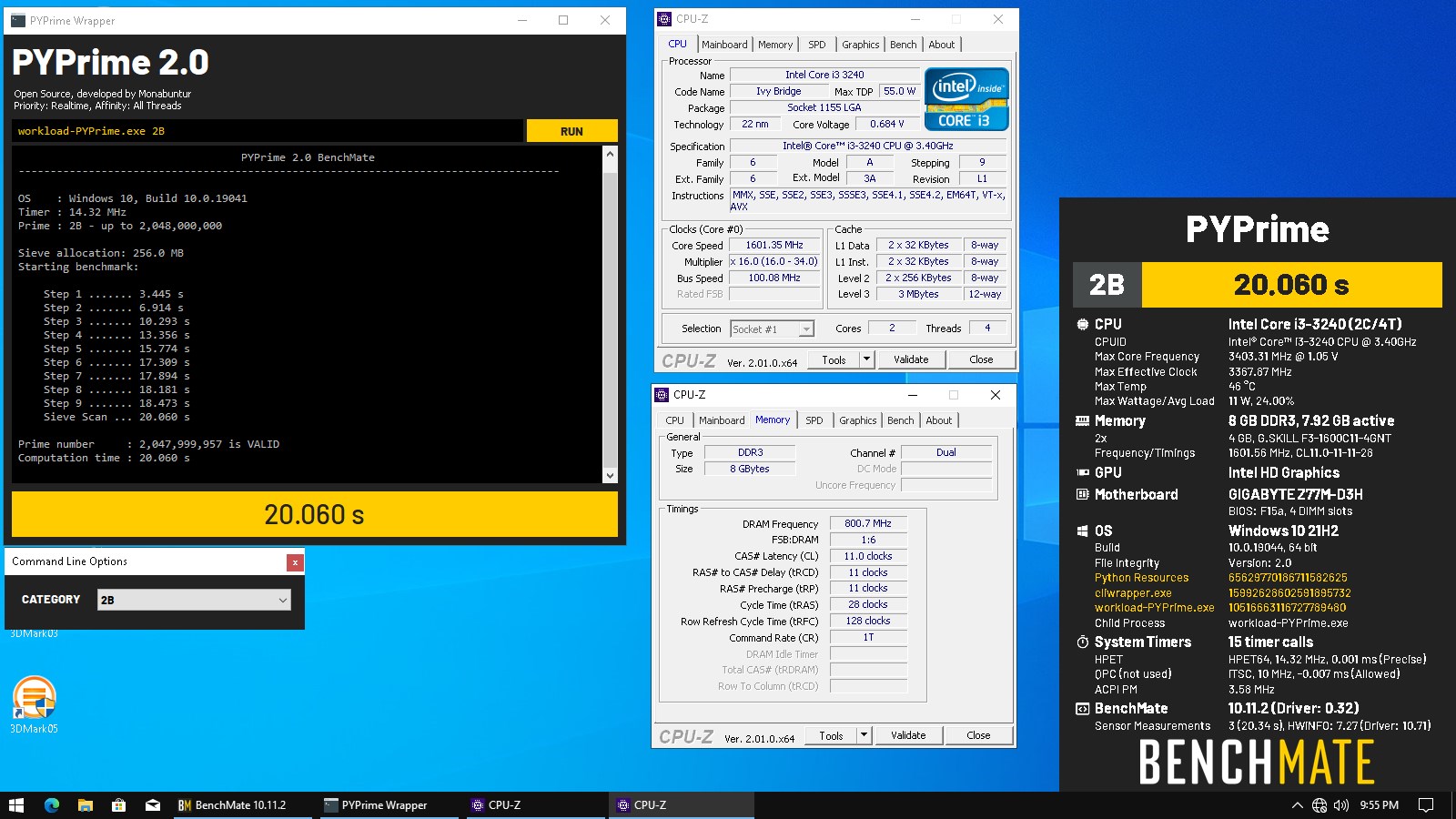Click Validate in lower CPU-Z window
Image resolution: width=1456 pixels, height=819 pixels.
(x=908, y=735)
